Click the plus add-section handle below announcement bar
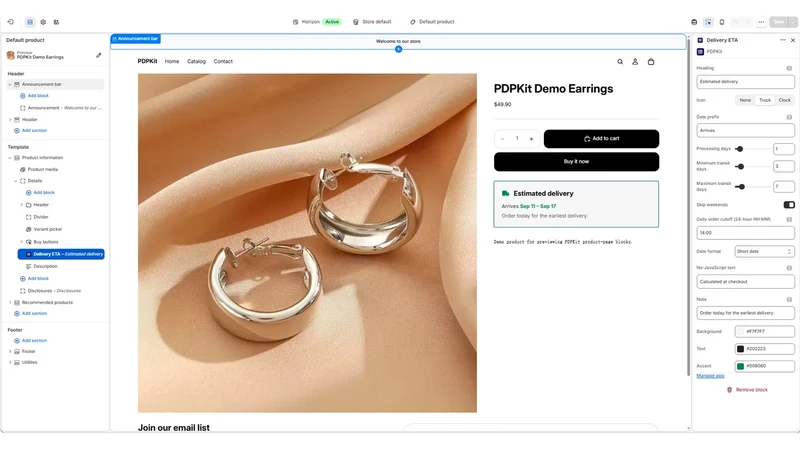 coord(398,49)
